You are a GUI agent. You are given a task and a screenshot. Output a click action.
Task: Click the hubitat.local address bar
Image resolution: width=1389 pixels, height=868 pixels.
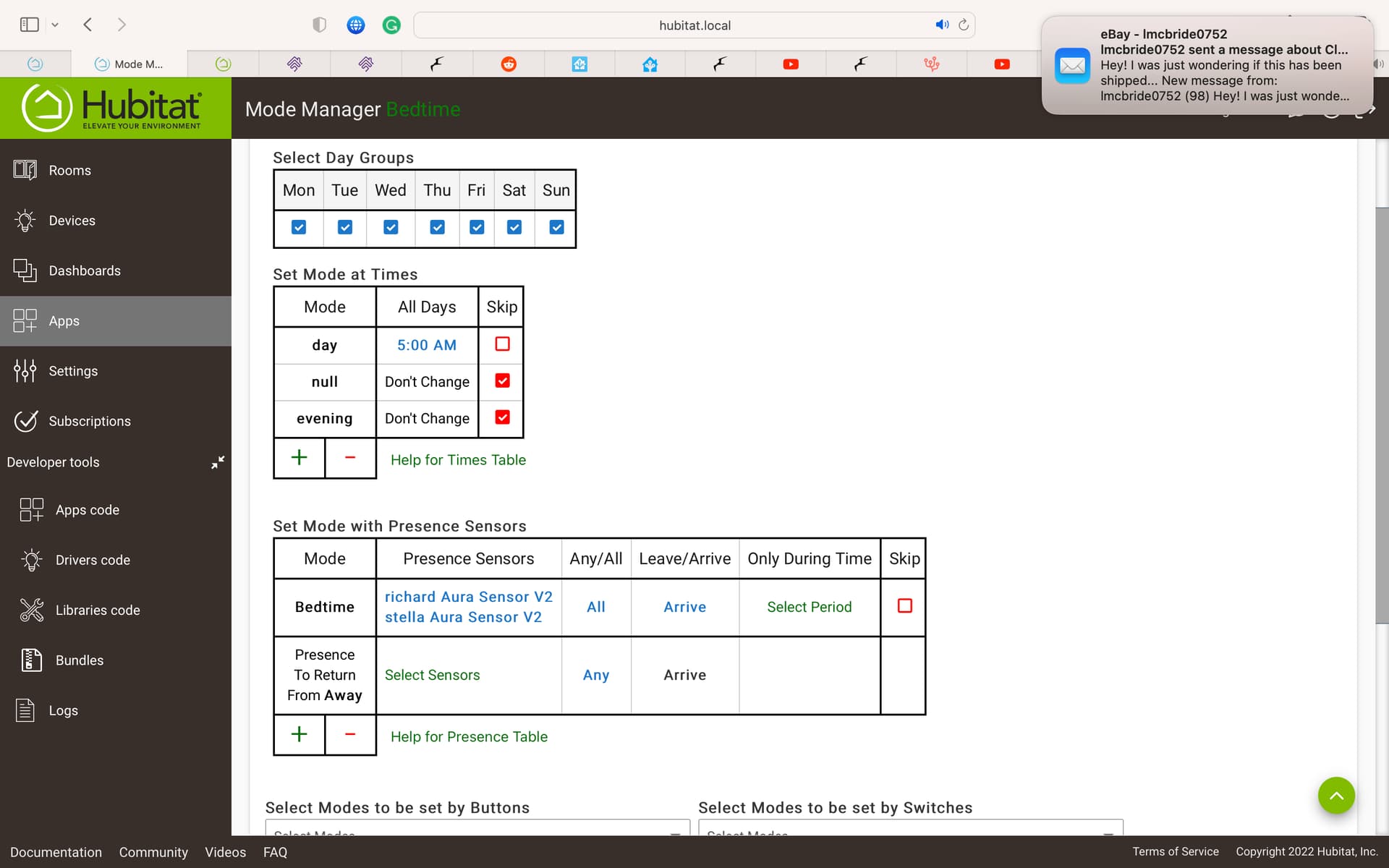click(x=694, y=25)
